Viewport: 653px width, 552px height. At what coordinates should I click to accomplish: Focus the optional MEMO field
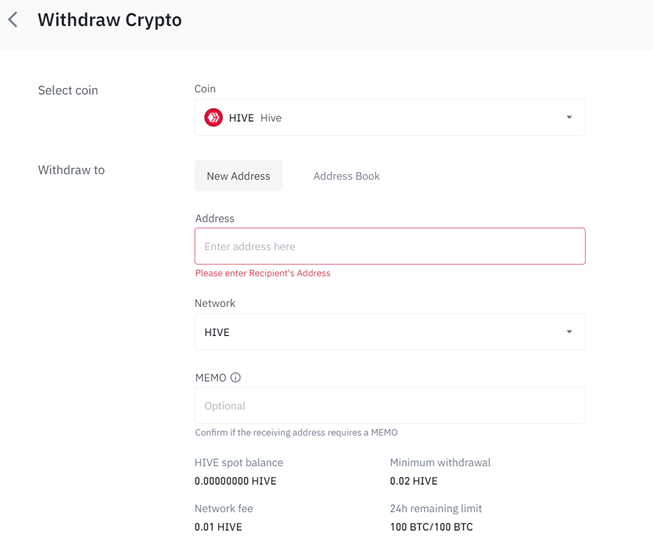(390, 406)
